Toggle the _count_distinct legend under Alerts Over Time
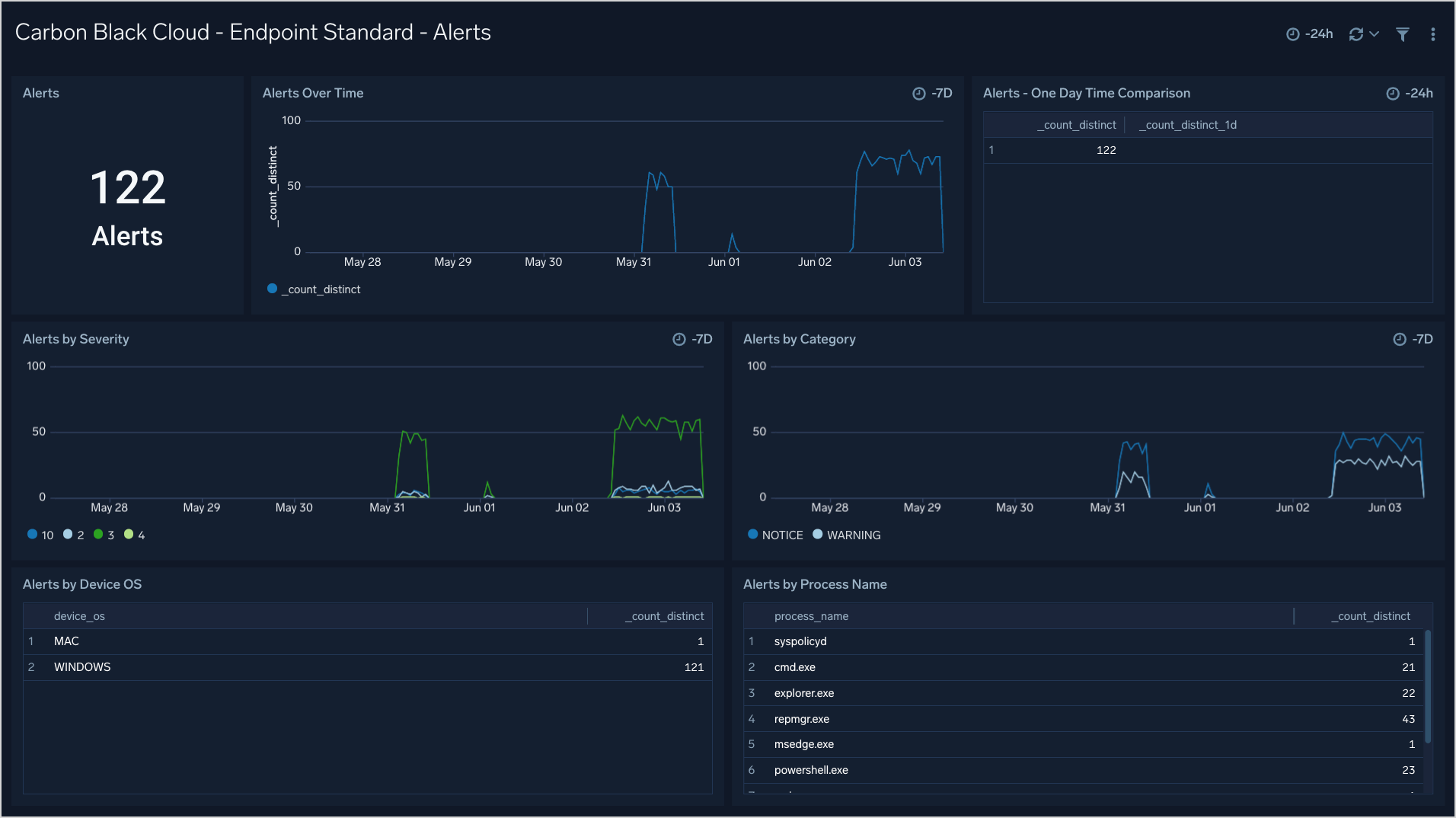This screenshot has height=818, width=1456. click(x=315, y=289)
